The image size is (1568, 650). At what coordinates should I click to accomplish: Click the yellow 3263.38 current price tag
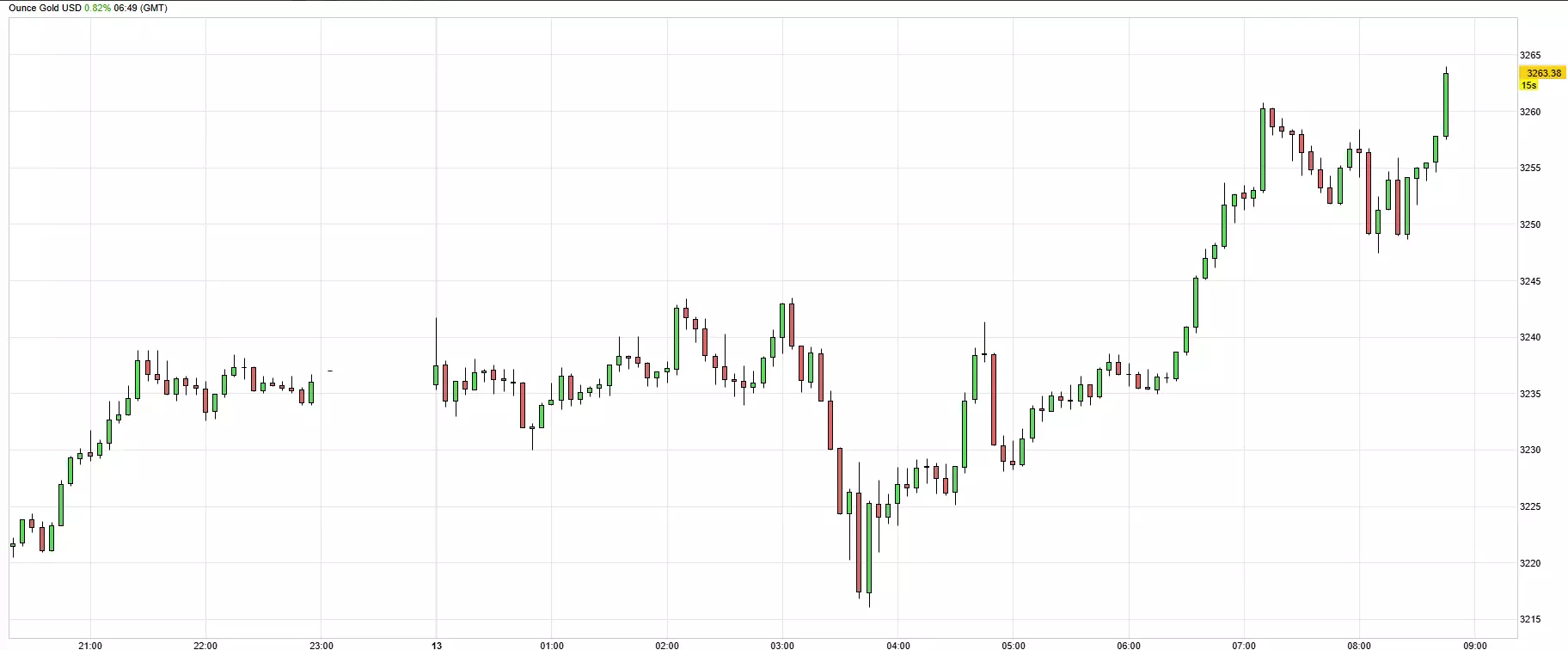pyautogui.click(x=1543, y=73)
